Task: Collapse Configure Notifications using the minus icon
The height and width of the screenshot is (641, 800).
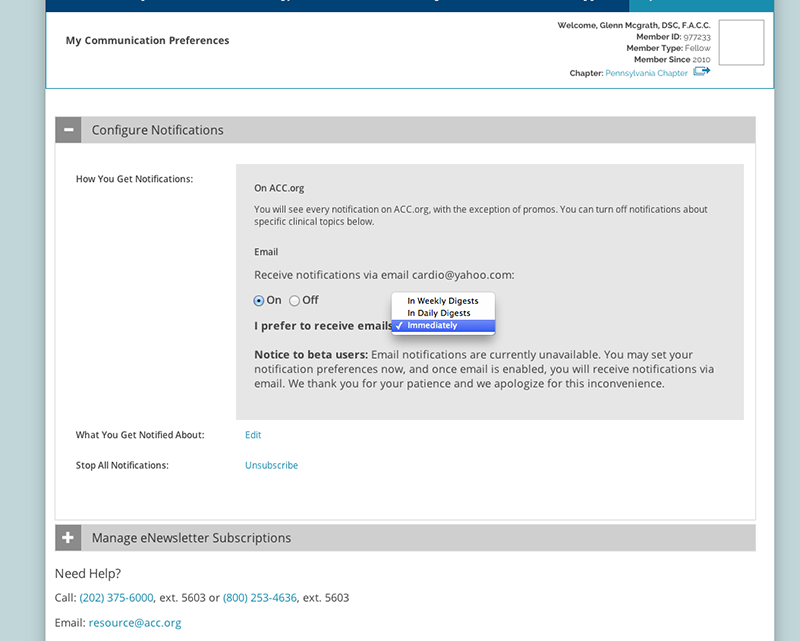Action: coord(68,130)
